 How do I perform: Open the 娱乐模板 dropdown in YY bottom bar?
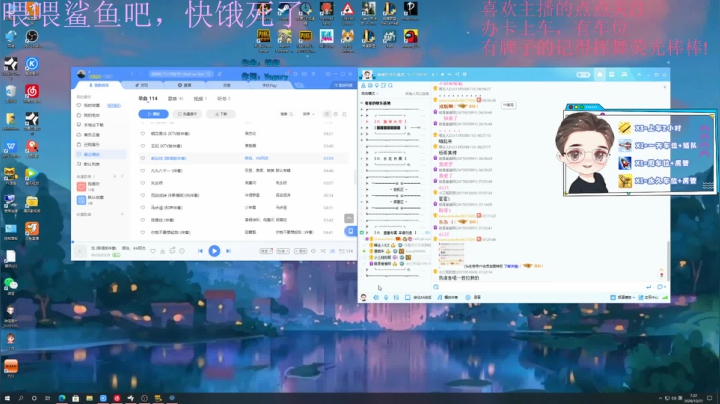(x=623, y=297)
